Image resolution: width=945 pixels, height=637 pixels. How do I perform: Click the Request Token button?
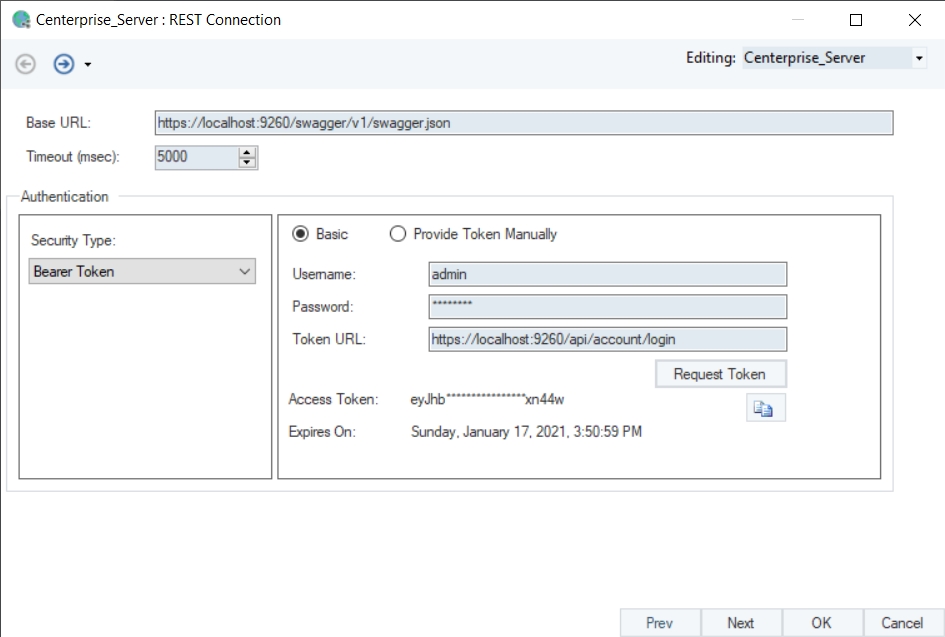click(720, 374)
